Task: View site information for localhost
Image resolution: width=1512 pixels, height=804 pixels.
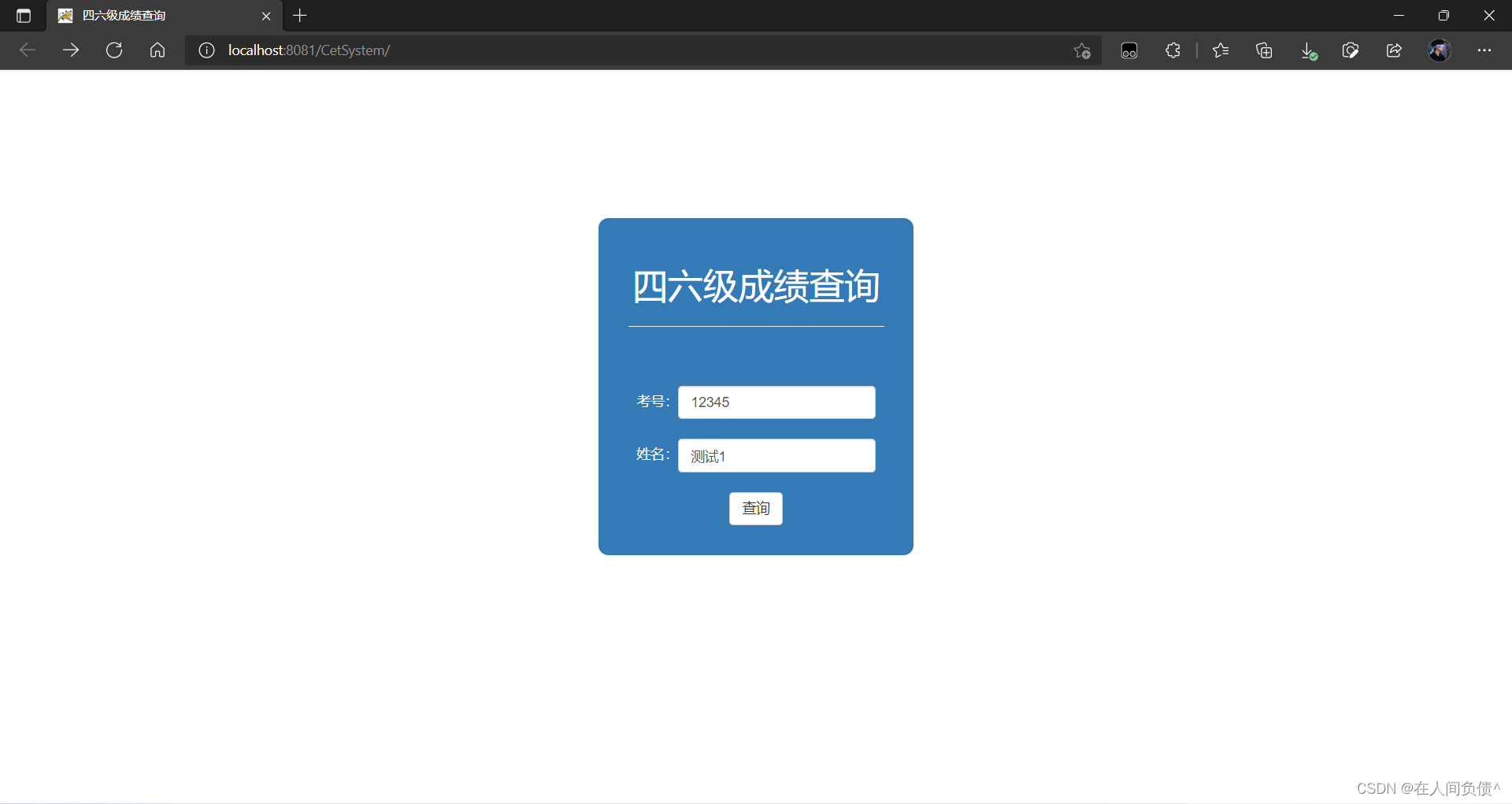Action: (x=206, y=50)
